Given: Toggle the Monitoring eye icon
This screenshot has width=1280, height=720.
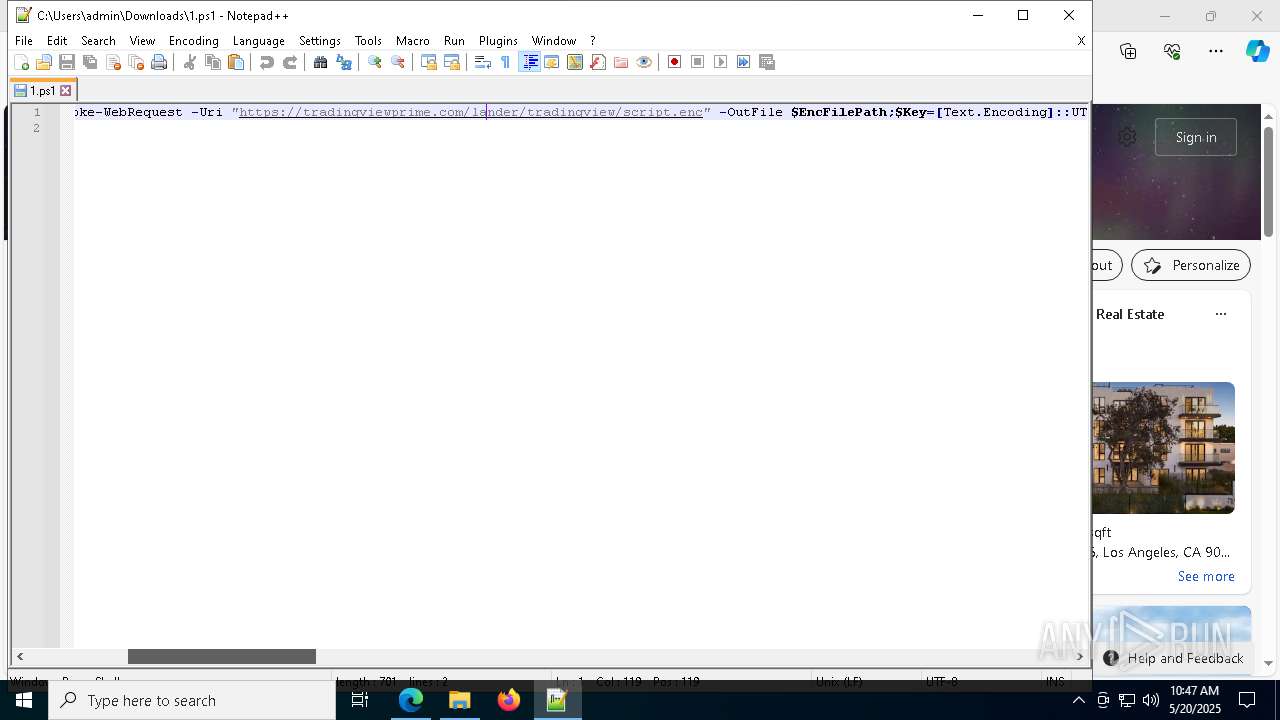Looking at the screenshot, I should 644,62.
